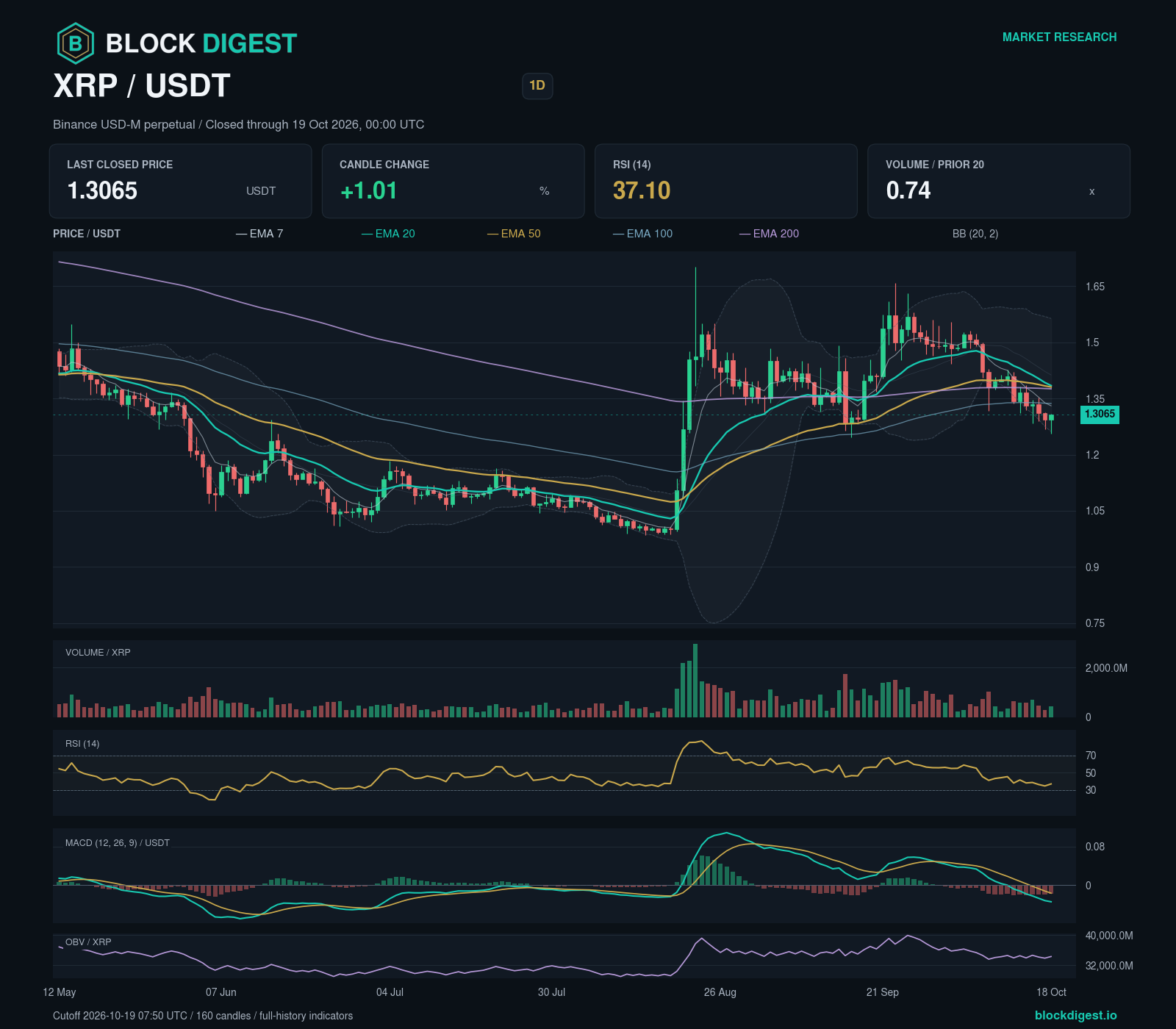
Task: Toggle the EMA 100 legend entry
Action: pos(642,234)
